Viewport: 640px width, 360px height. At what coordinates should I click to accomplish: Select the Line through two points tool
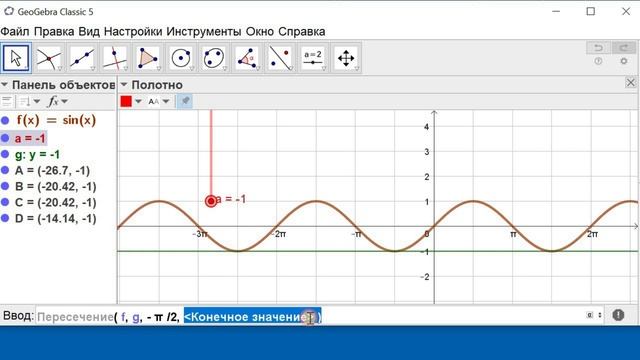pos(82,58)
